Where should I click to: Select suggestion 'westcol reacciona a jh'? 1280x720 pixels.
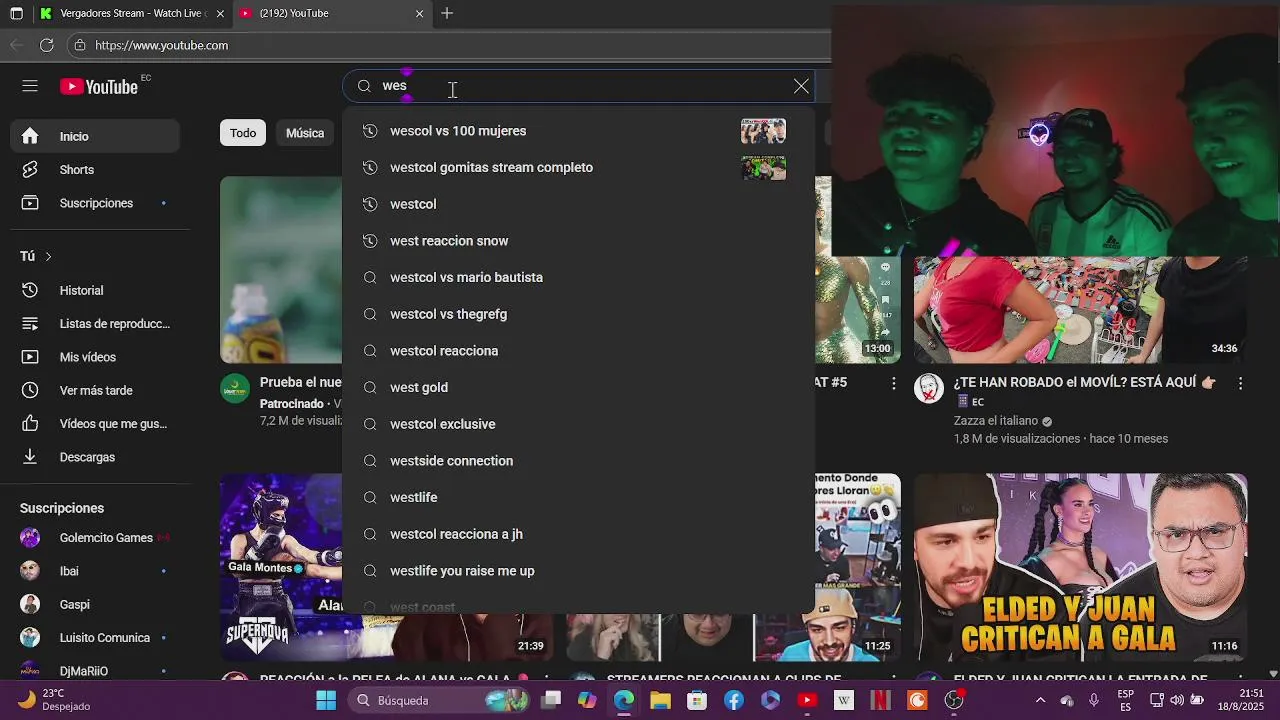[x=578, y=534]
